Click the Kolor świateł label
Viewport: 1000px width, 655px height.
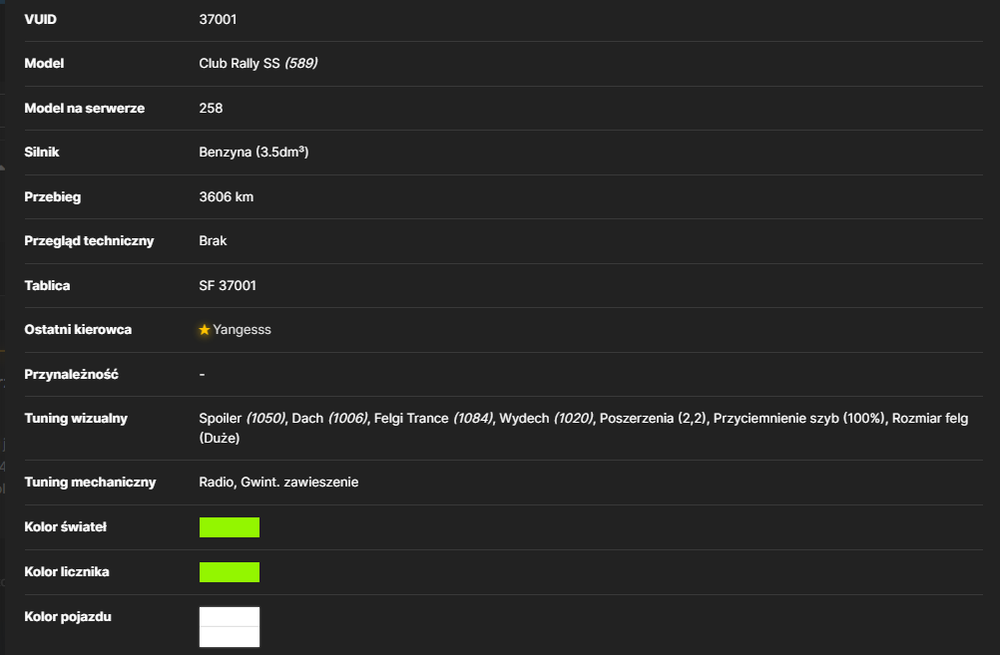coord(65,527)
